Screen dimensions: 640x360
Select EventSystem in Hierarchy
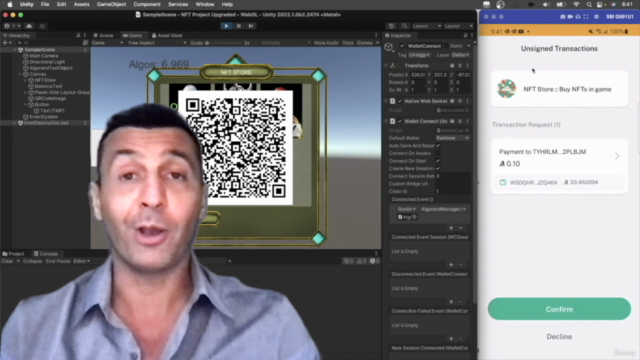pos(43,117)
